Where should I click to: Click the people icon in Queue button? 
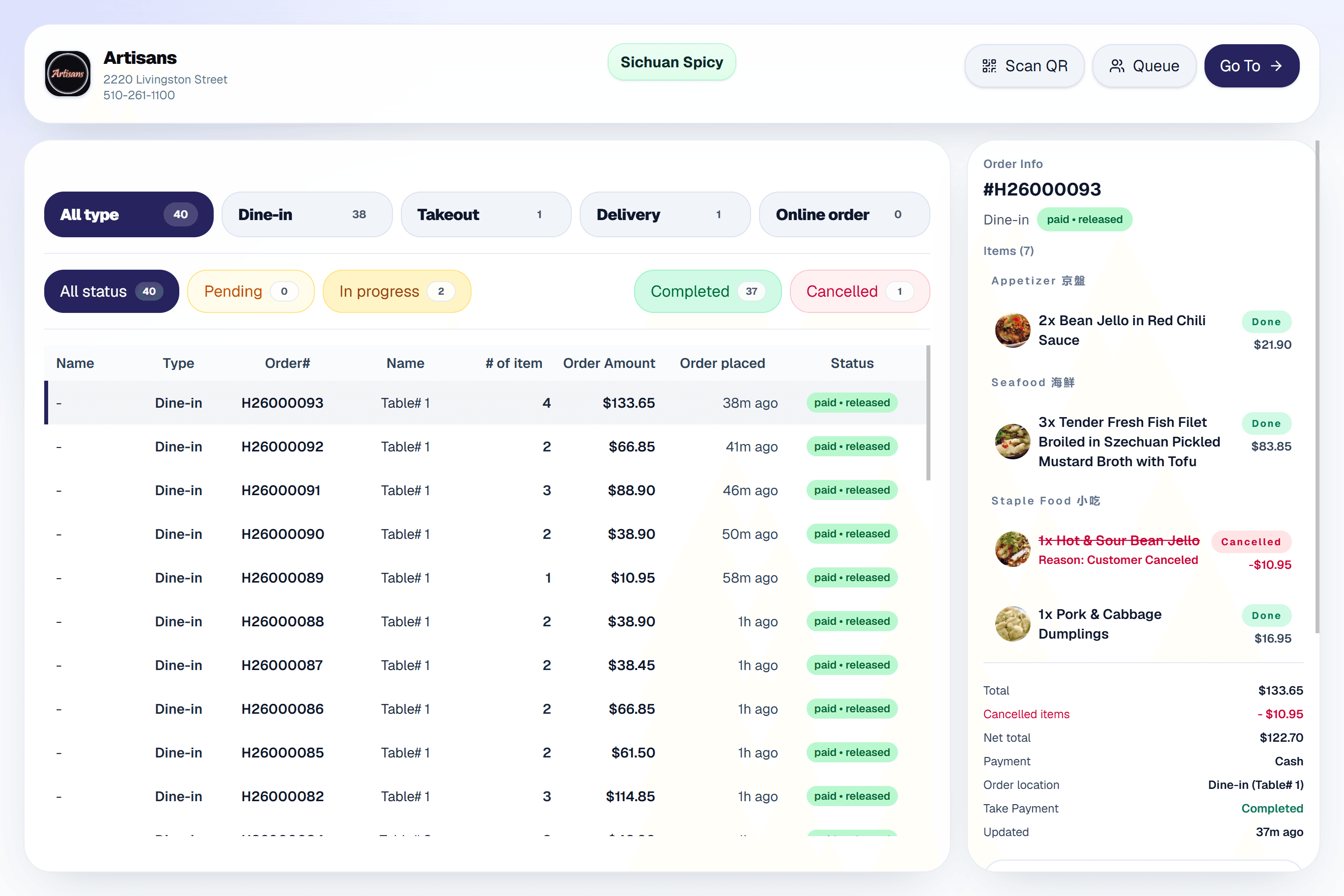coord(1117,66)
